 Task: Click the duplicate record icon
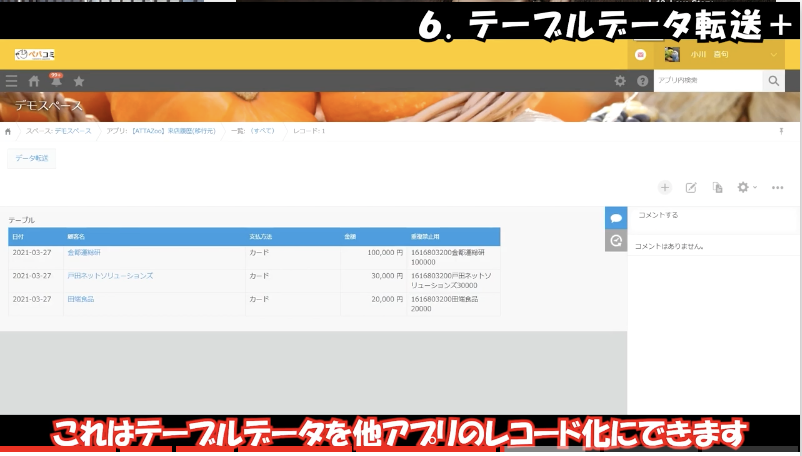[717, 187]
